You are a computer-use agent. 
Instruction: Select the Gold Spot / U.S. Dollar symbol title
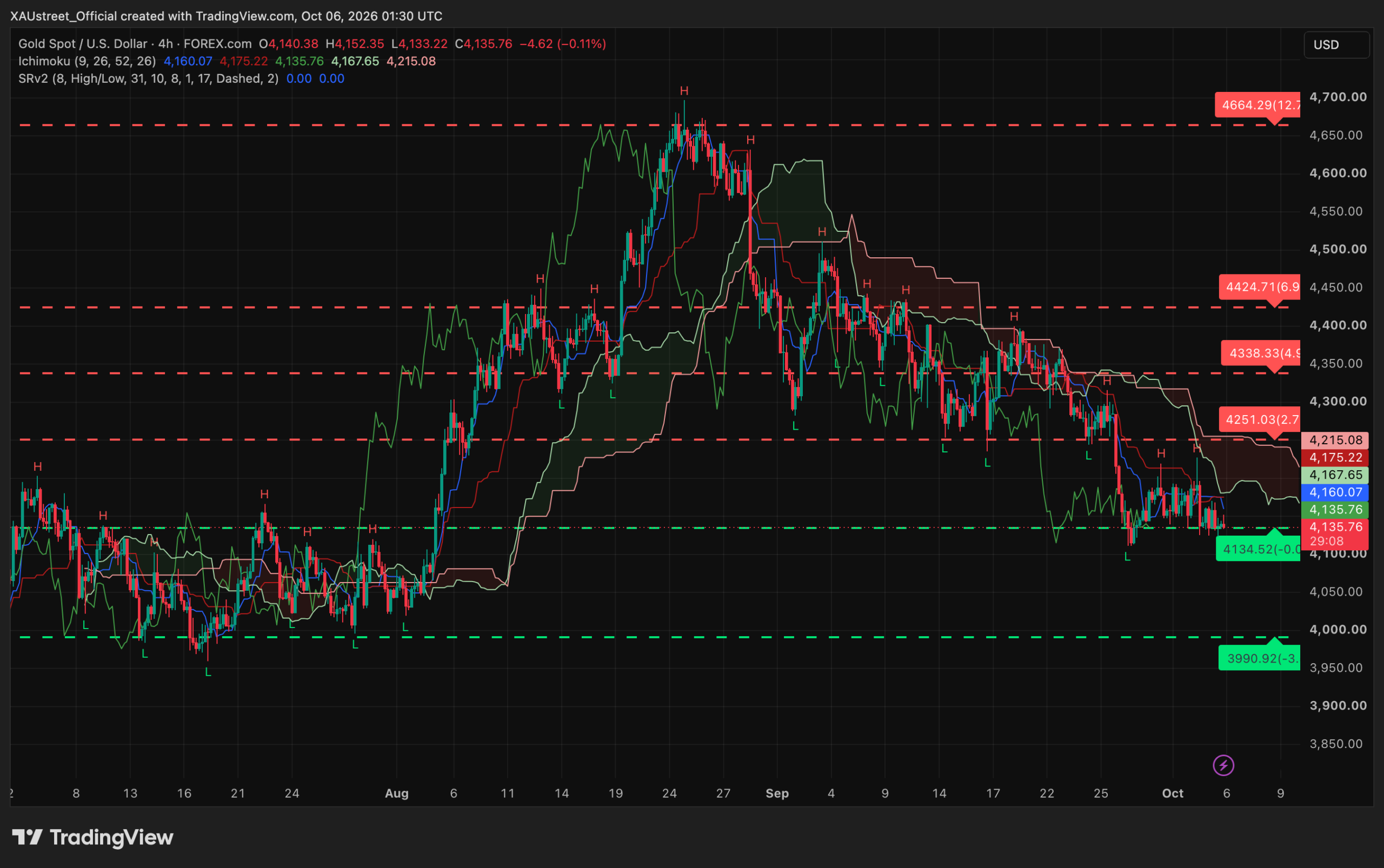point(83,44)
